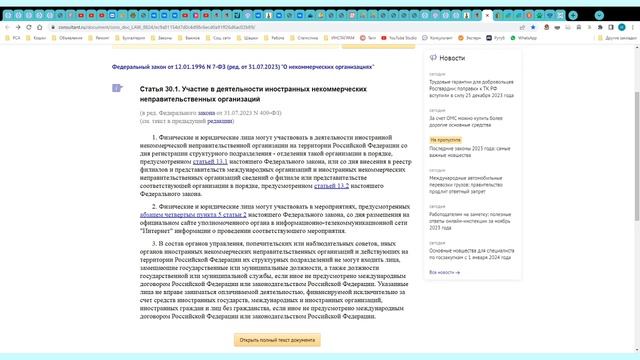This screenshot has width=640, height=360.
Task: Open 'абзацем четвертым пункта 5 статьи 2' link
Action: [193, 215]
